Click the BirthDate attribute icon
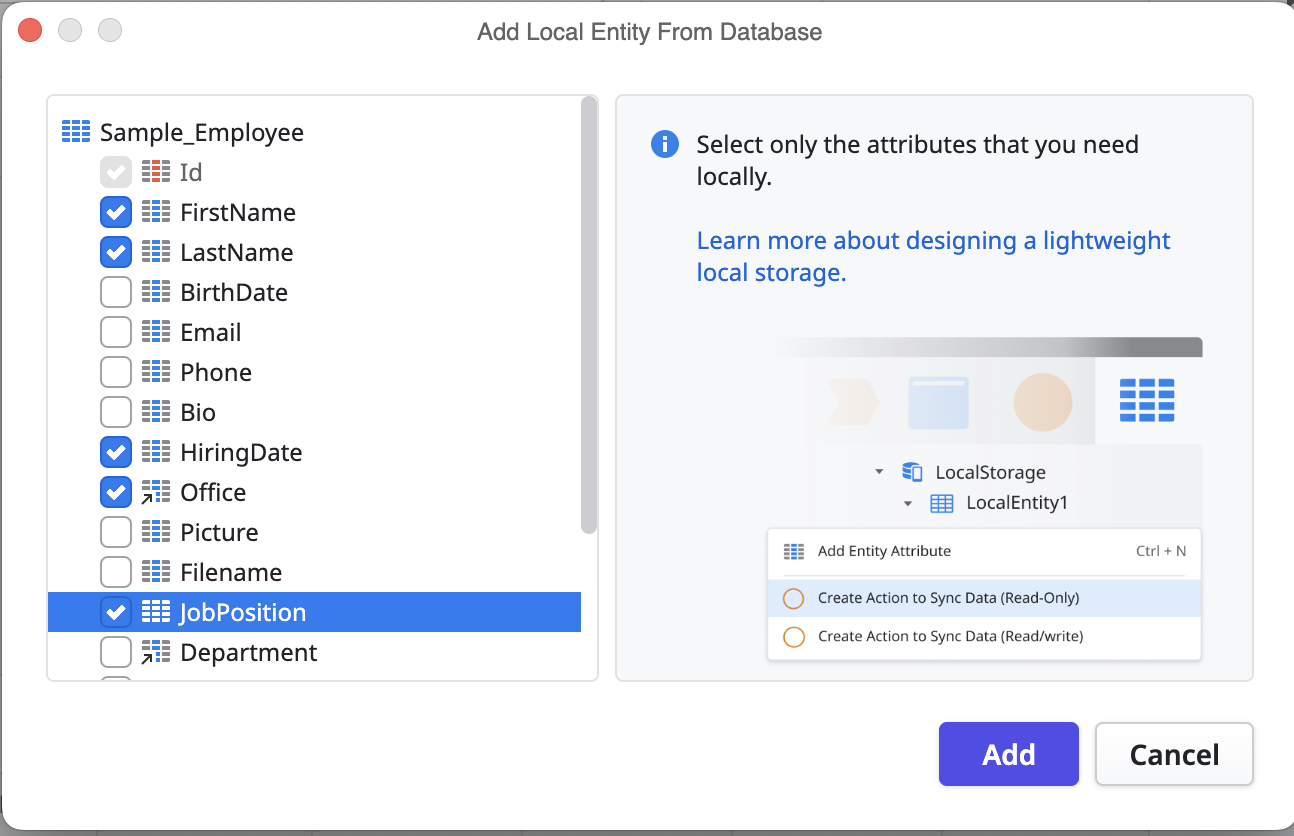1294x836 pixels. tap(155, 292)
